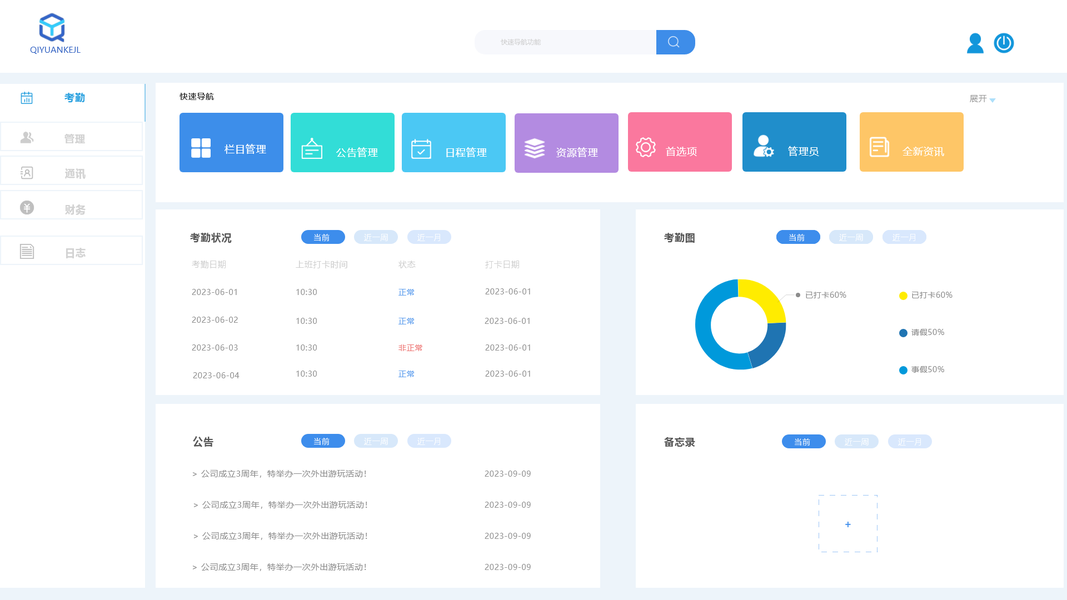Image resolution: width=1067 pixels, height=600 pixels.
Task: Click the 考勤日期 cell 2023-06-04
Action: click(x=216, y=376)
